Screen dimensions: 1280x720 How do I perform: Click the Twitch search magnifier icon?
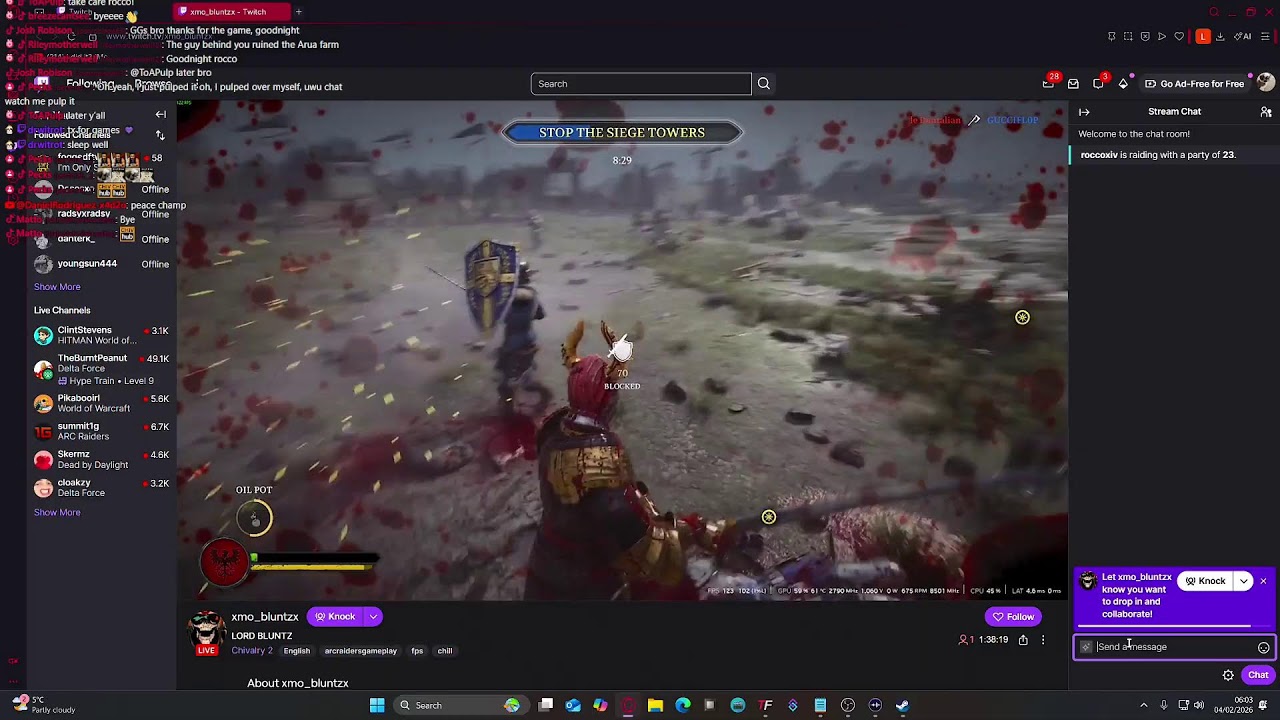[764, 84]
